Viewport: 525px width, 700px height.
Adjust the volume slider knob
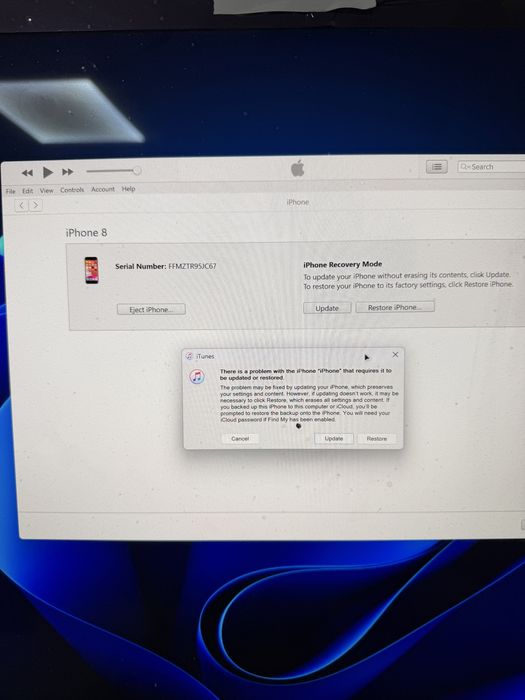pos(137,171)
